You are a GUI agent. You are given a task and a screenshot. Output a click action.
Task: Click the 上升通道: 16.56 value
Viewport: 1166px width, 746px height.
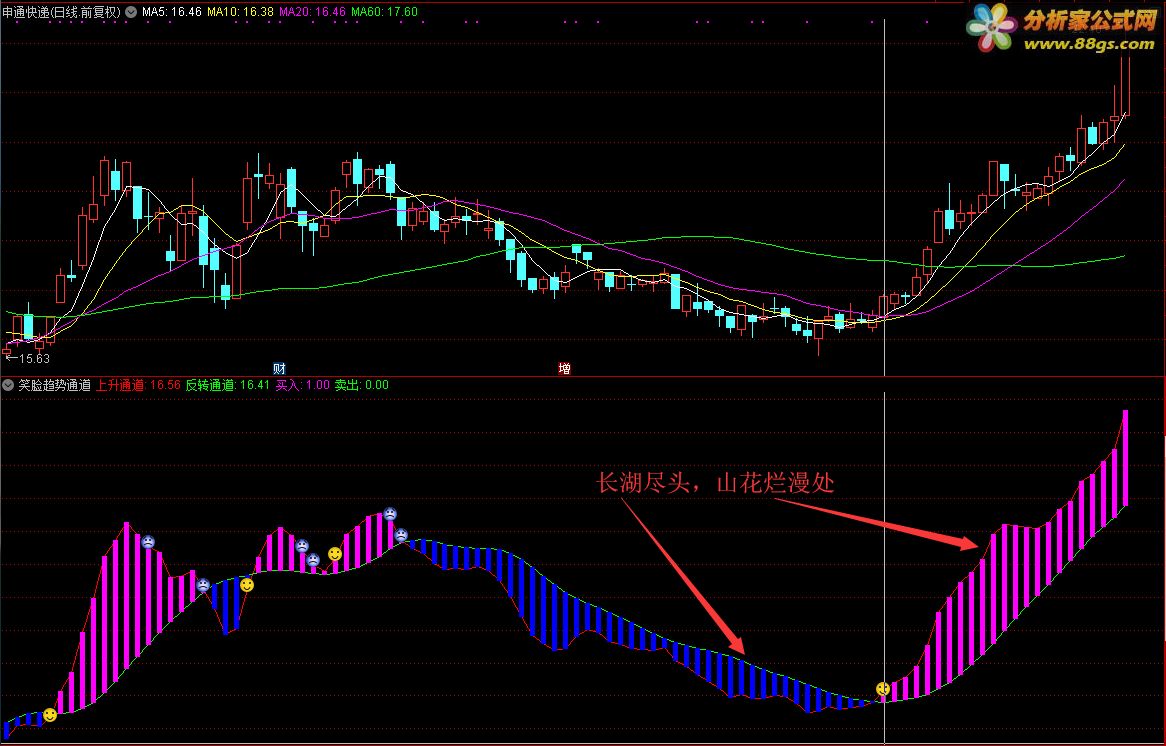pos(139,385)
